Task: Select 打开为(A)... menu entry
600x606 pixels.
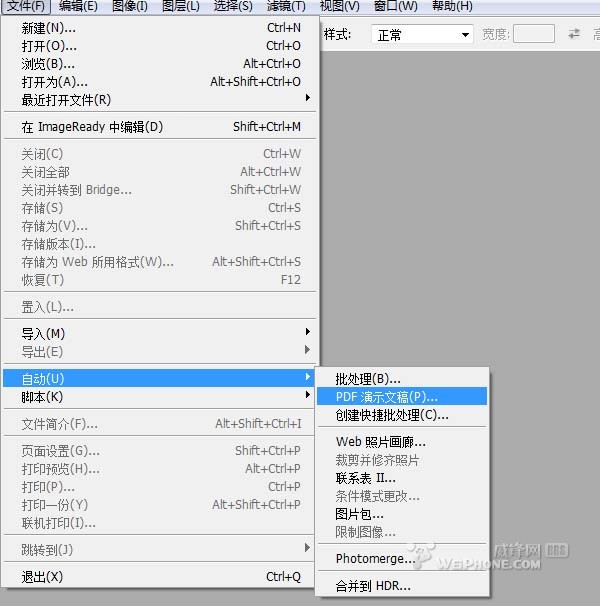Action: [161, 82]
